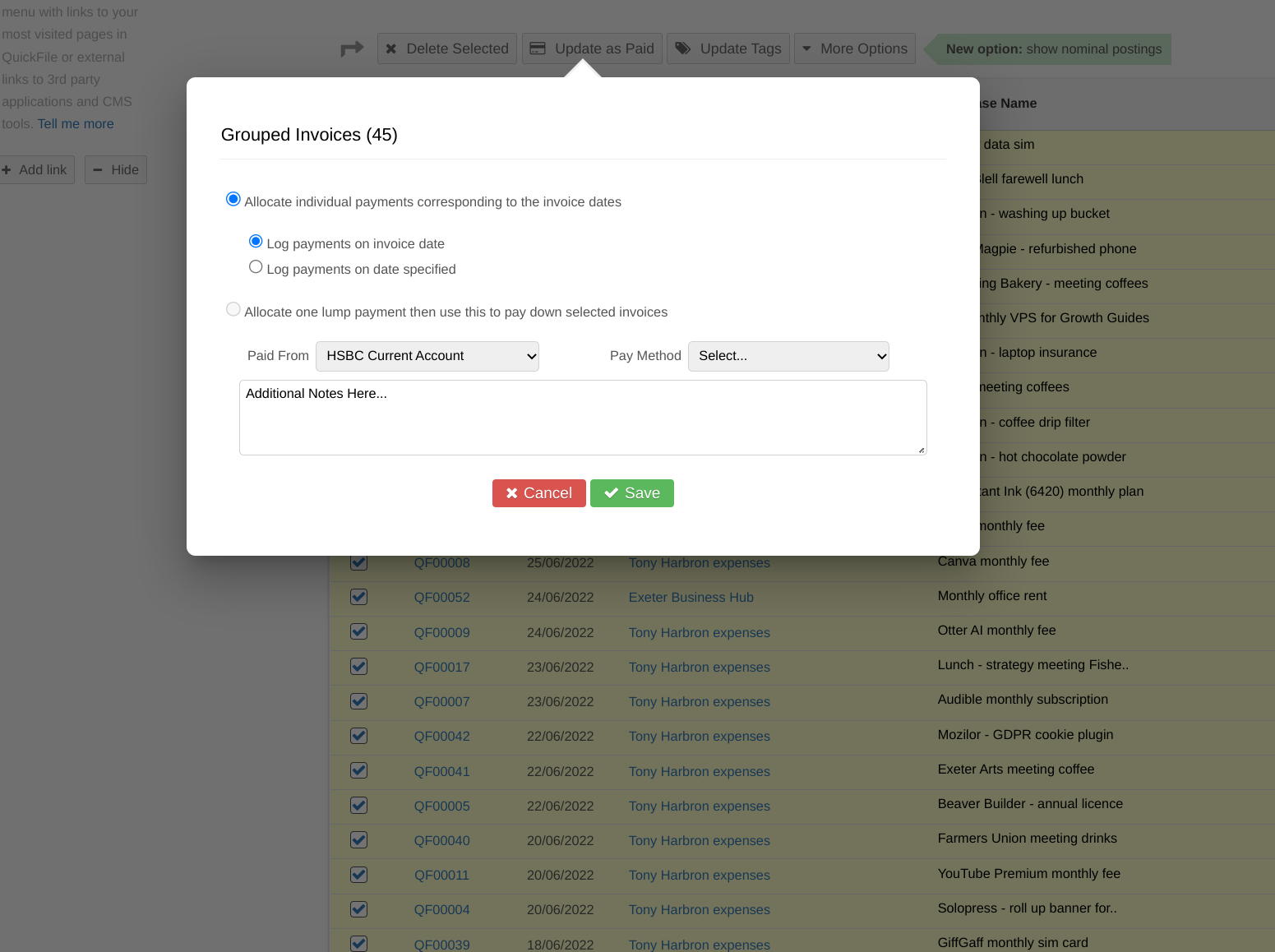
Task: Open invoice QF00008
Action: (442, 563)
